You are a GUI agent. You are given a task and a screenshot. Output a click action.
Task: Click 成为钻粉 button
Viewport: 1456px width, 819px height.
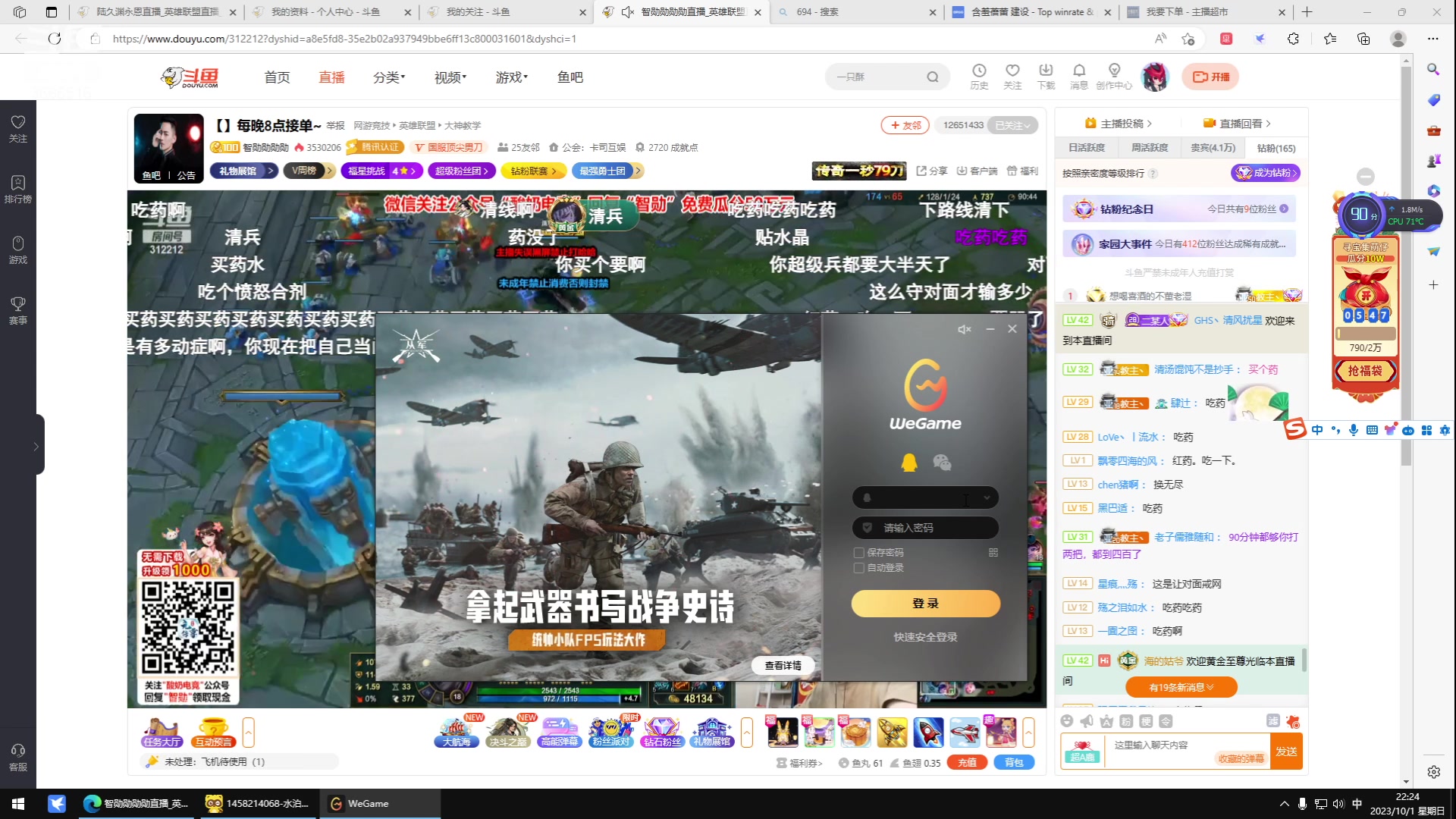pos(1265,173)
